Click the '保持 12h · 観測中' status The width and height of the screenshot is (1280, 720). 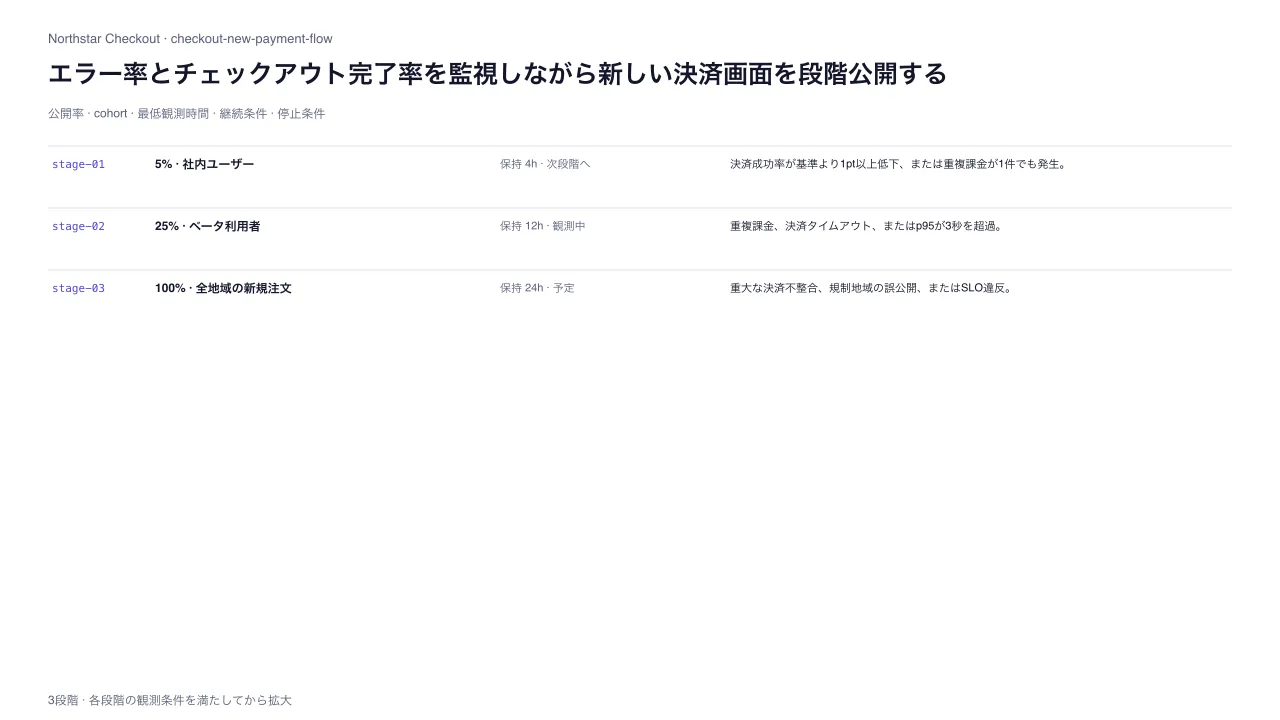click(x=543, y=226)
